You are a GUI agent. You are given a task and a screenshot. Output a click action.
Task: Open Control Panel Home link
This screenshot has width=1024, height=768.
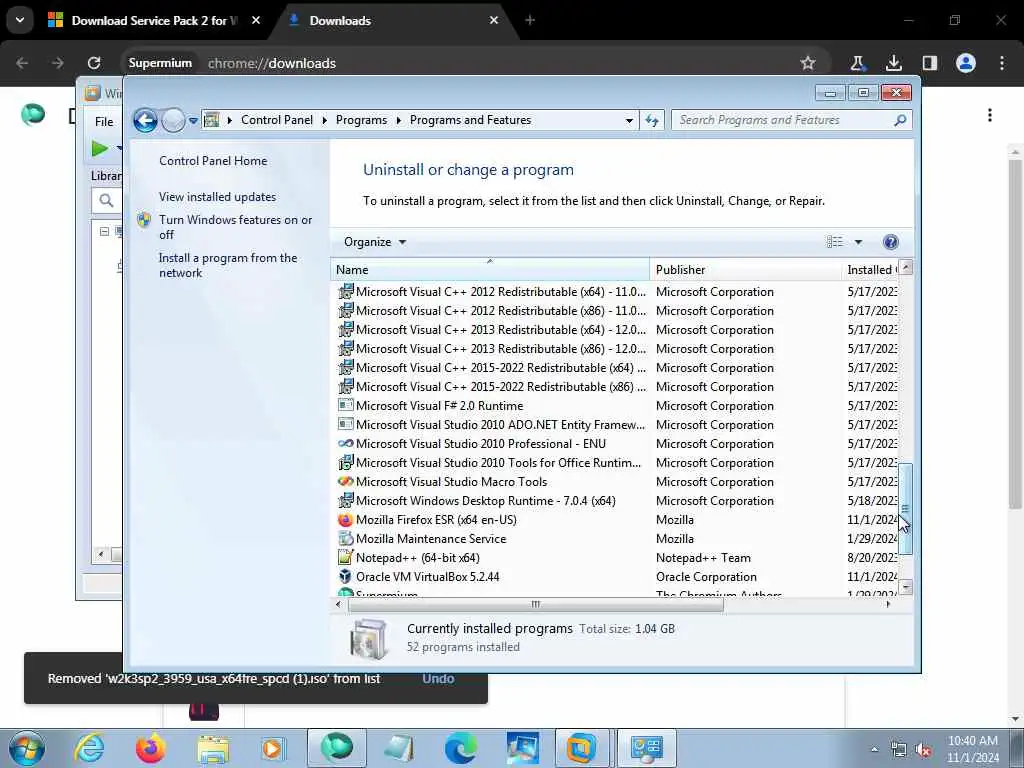point(213,161)
